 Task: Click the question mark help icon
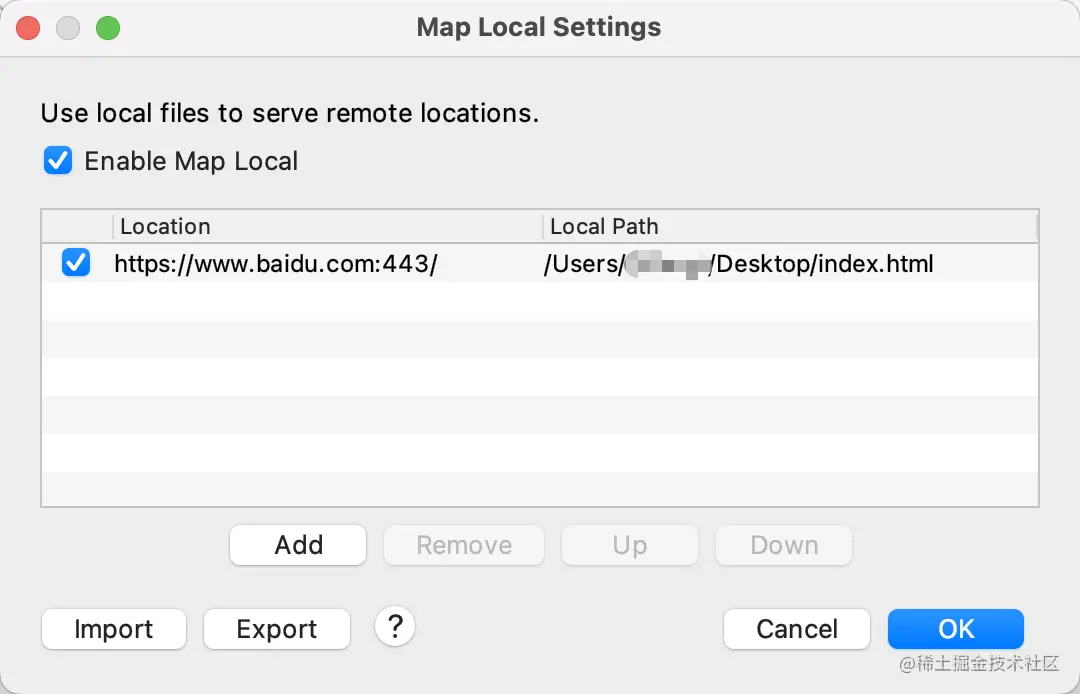(x=395, y=627)
